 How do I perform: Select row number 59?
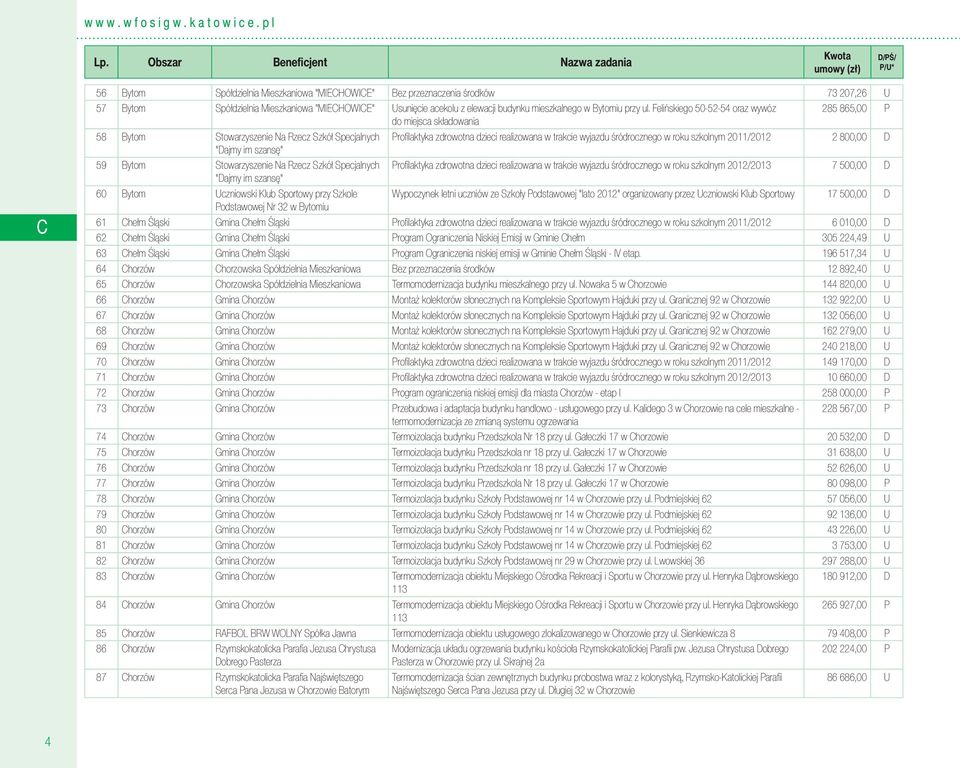coord(101,165)
